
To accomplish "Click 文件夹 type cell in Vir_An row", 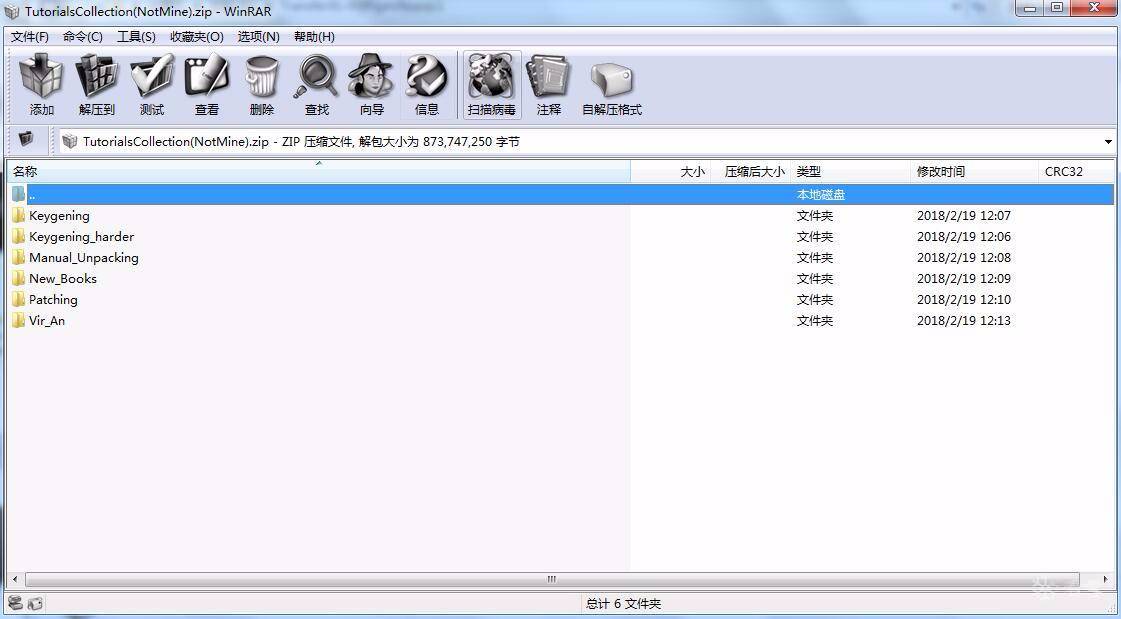I will click(x=815, y=320).
